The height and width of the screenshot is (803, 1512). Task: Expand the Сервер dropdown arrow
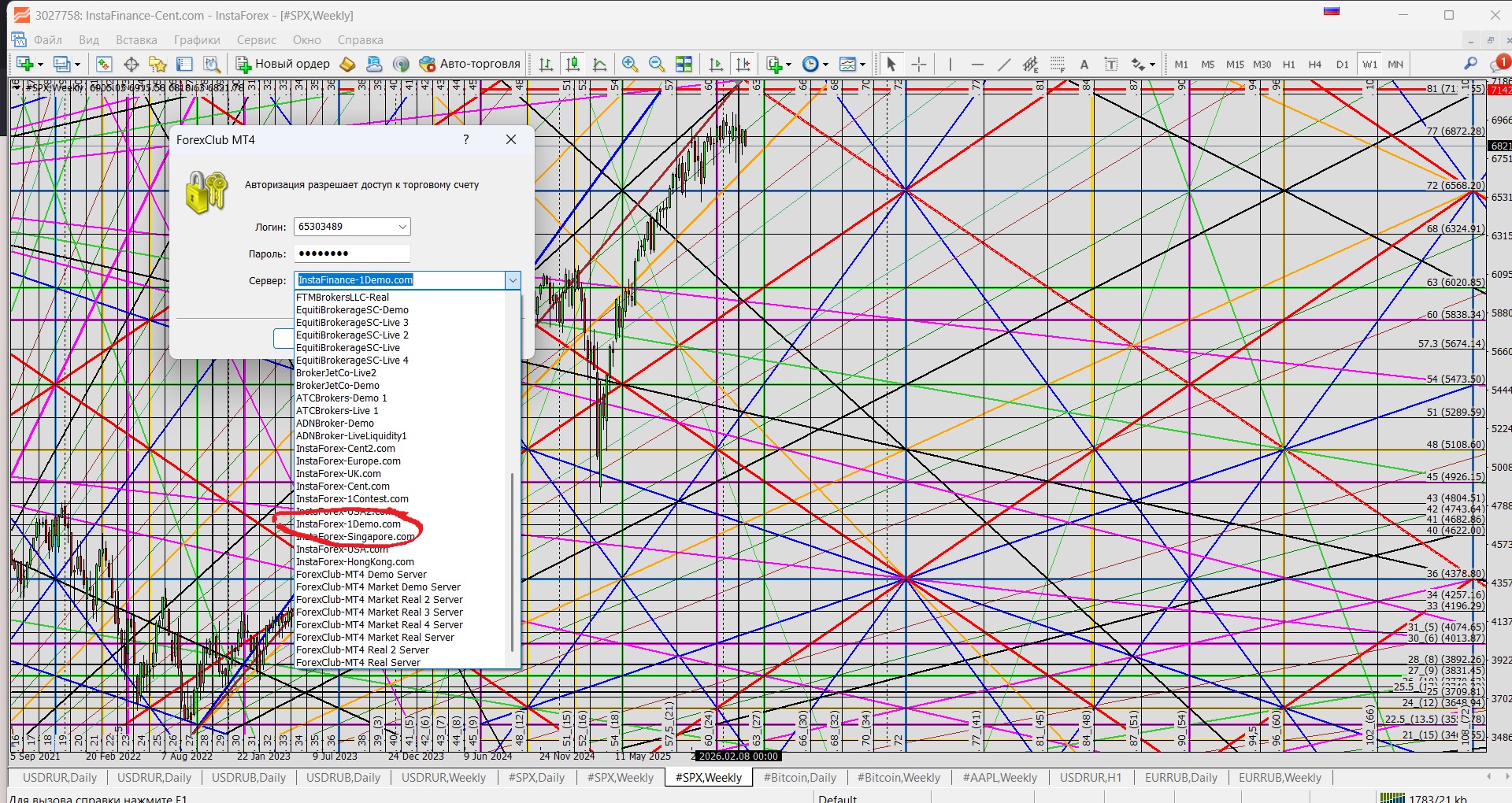point(513,280)
